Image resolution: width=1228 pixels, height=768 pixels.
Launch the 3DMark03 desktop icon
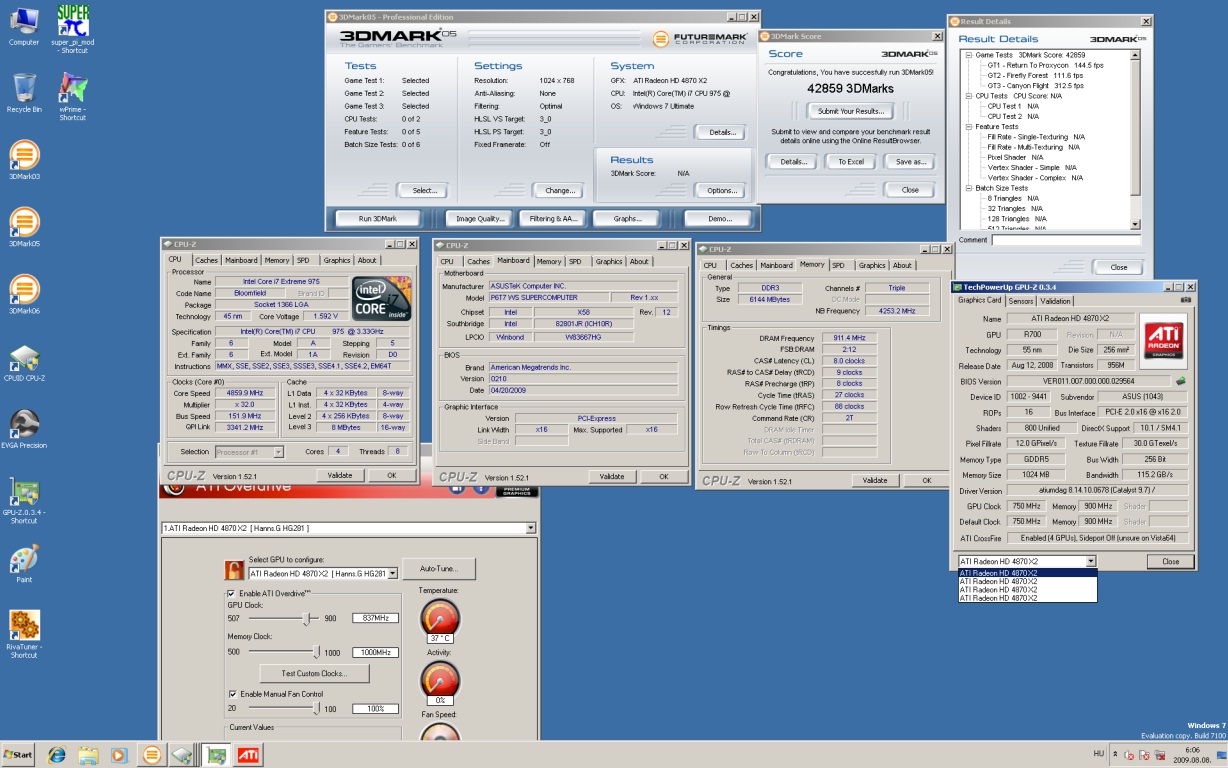click(x=24, y=154)
